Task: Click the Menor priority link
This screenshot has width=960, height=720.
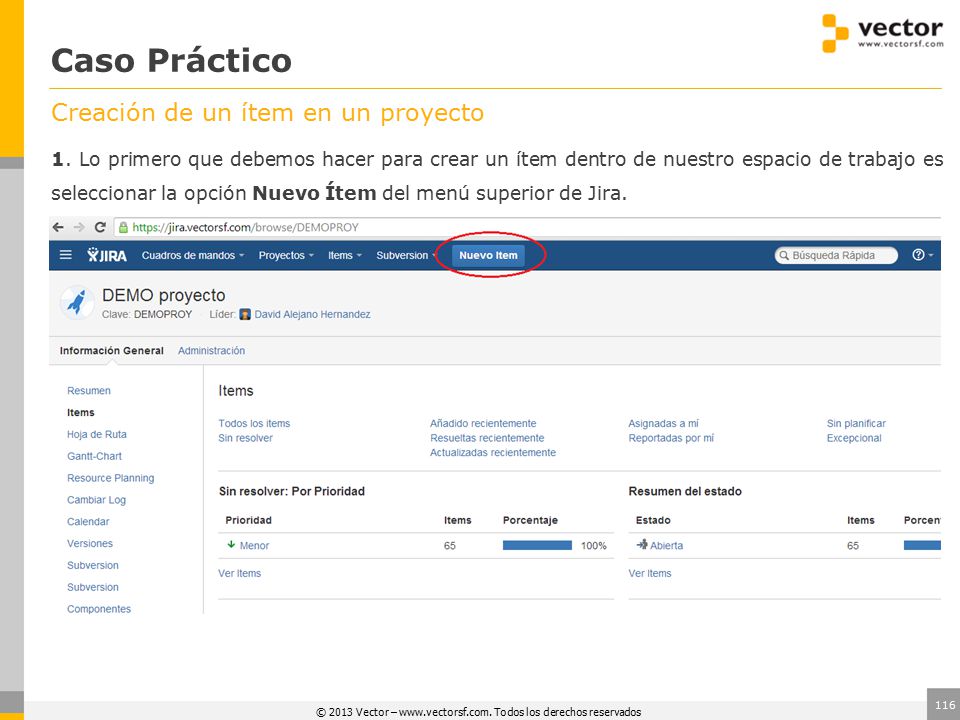Action: point(254,546)
